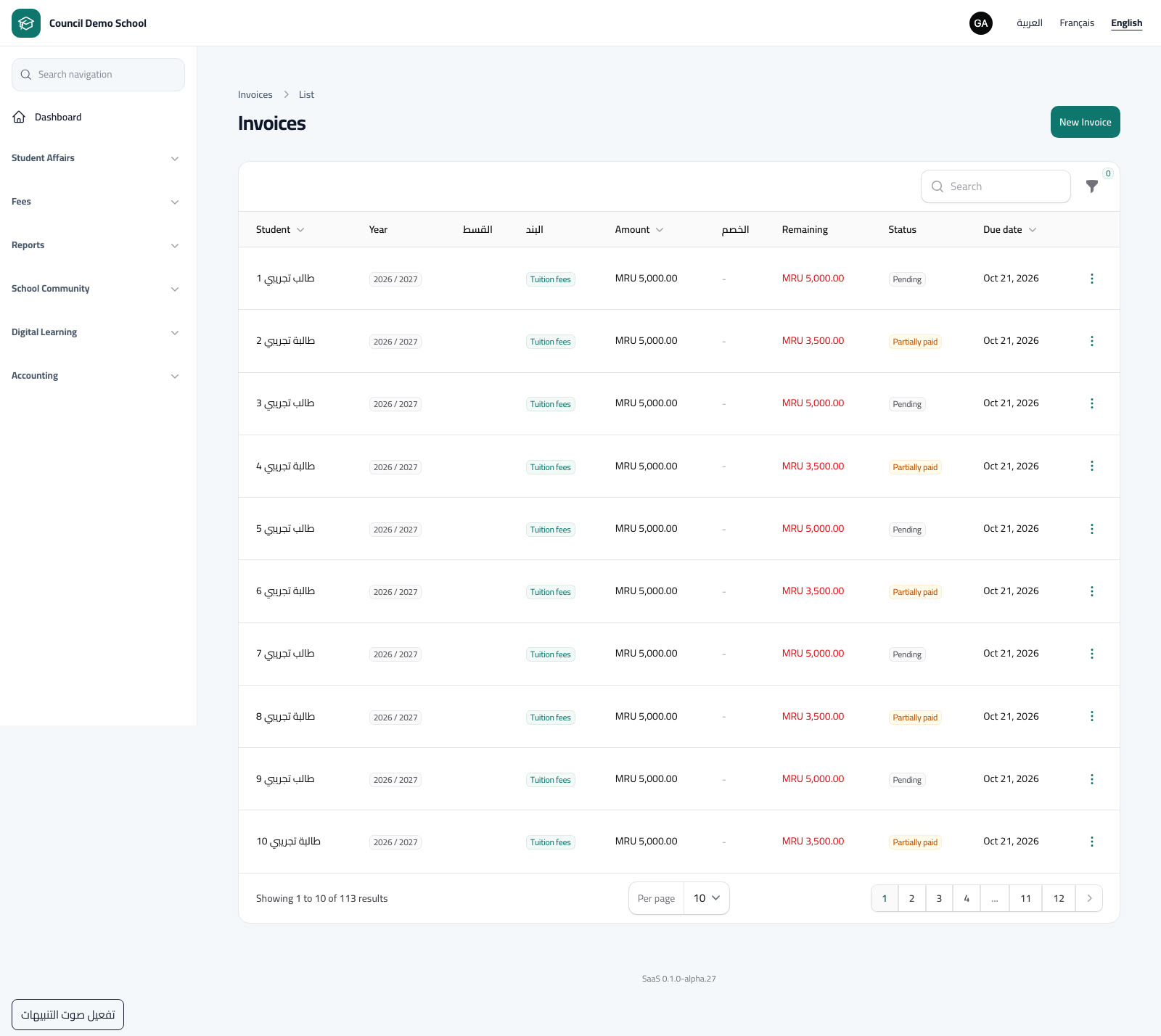
Task: Click the Dashboard home icon
Action: [x=20, y=117]
